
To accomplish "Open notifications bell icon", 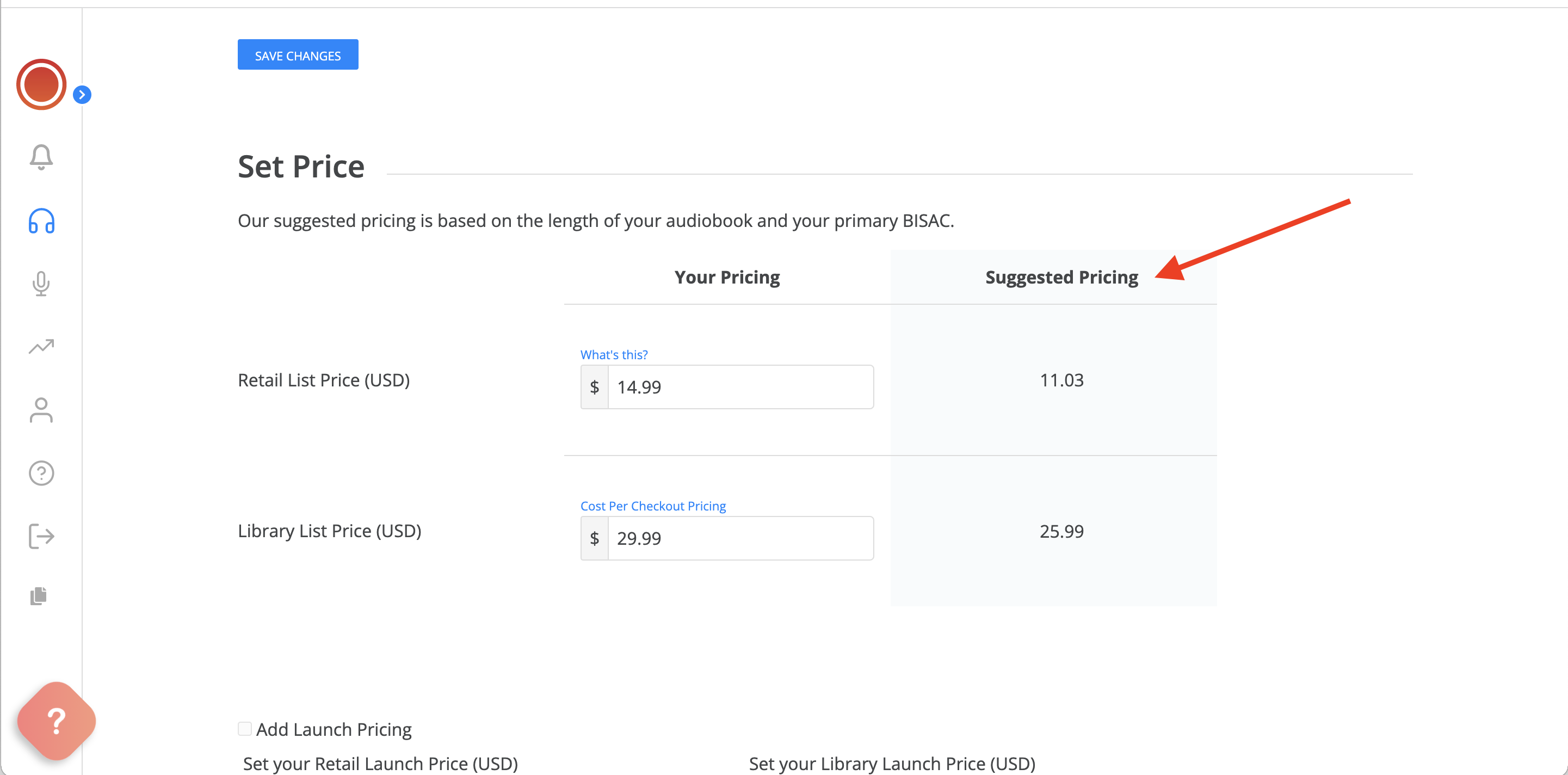I will 41,157.
